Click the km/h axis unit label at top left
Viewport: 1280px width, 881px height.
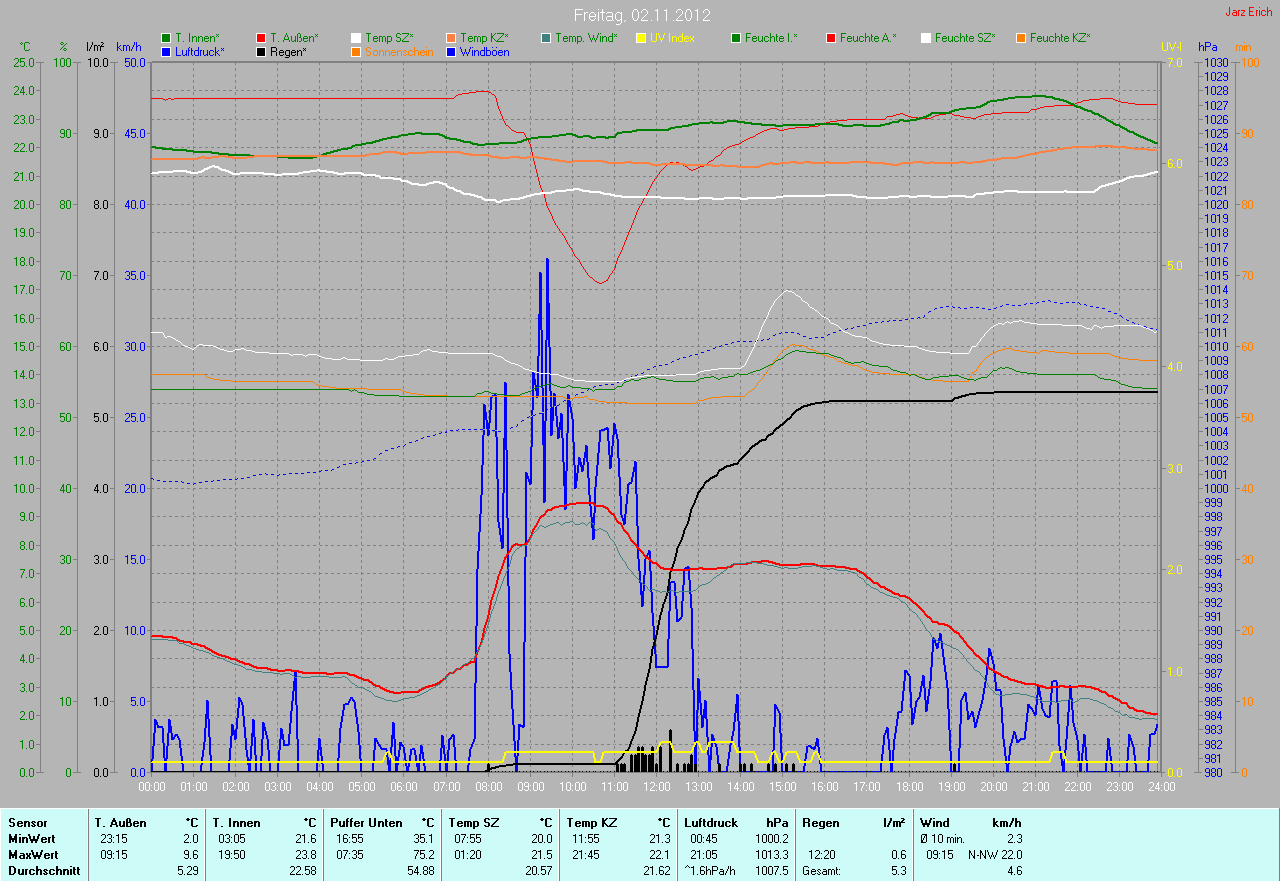[x=129, y=47]
